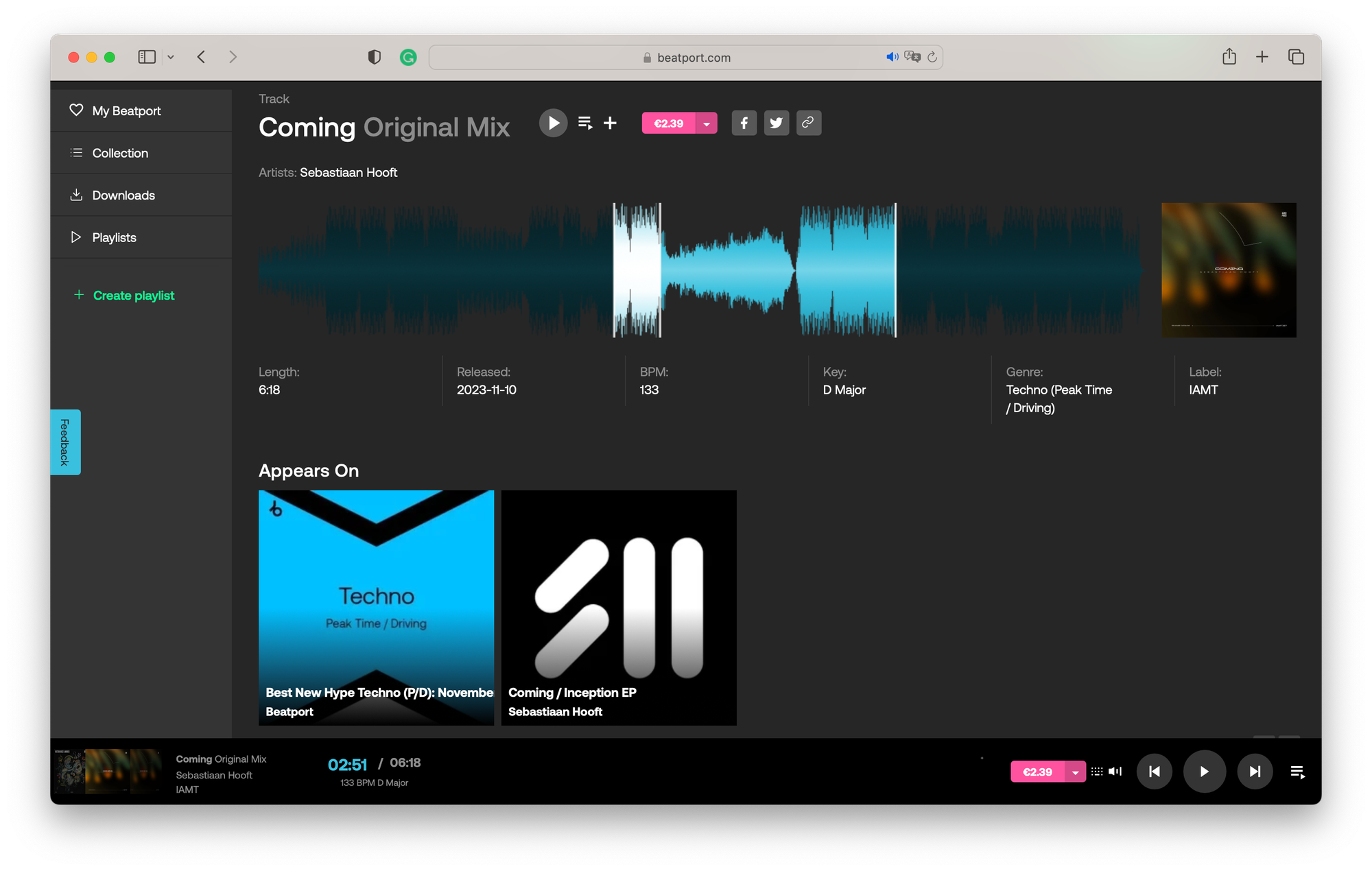1372x871 pixels.
Task: Click Coming Original Mix title in player
Action: tap(221, 759)
